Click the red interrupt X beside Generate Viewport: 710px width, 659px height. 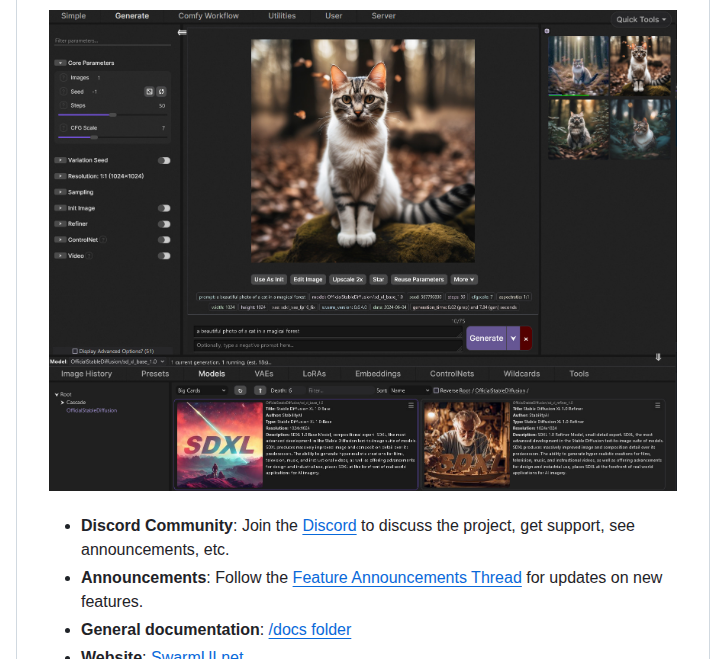(526, 338)
